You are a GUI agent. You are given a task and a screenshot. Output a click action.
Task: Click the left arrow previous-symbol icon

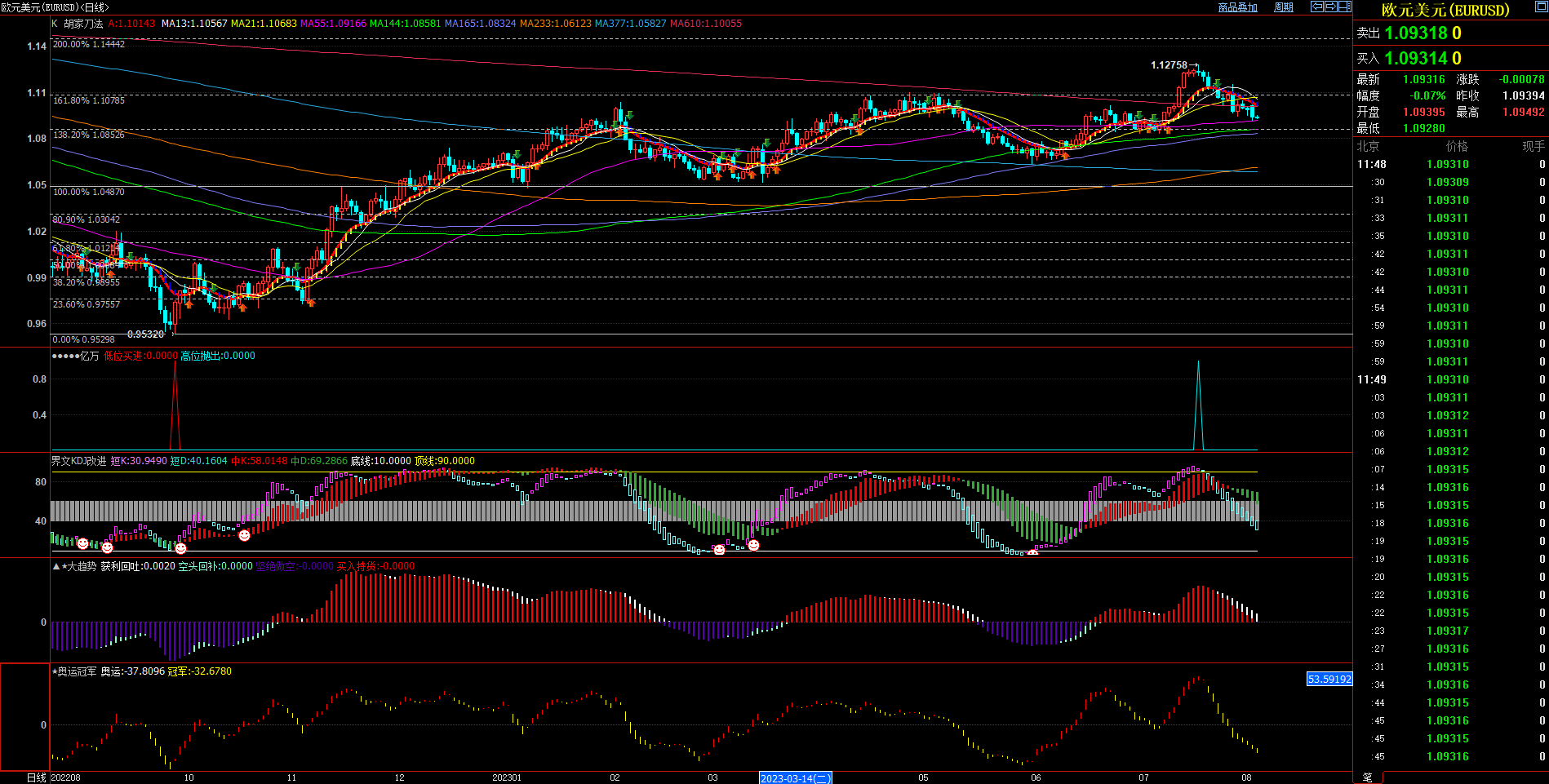pyautogui.click(x=1316, y=7)
